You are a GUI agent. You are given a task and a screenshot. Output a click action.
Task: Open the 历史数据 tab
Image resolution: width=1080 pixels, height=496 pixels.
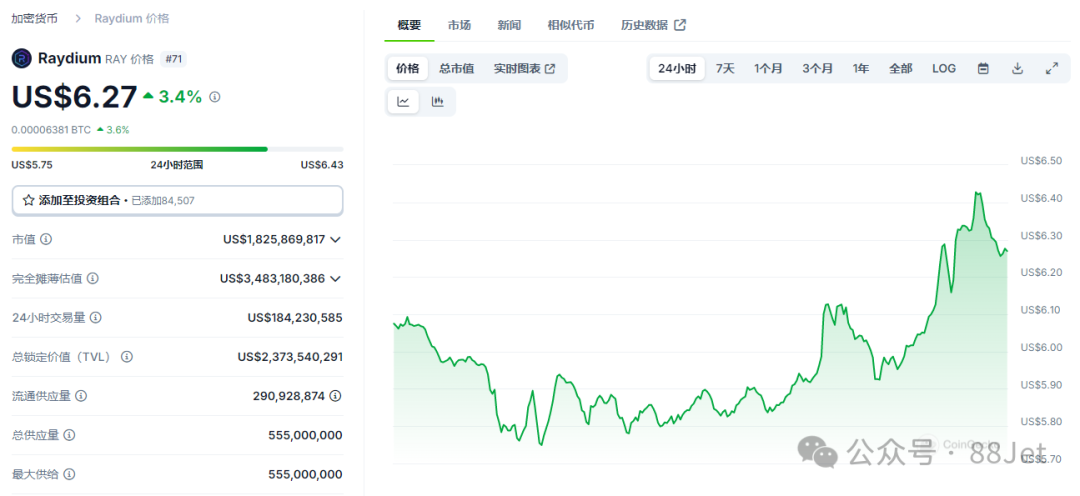[x=653, y=25]
